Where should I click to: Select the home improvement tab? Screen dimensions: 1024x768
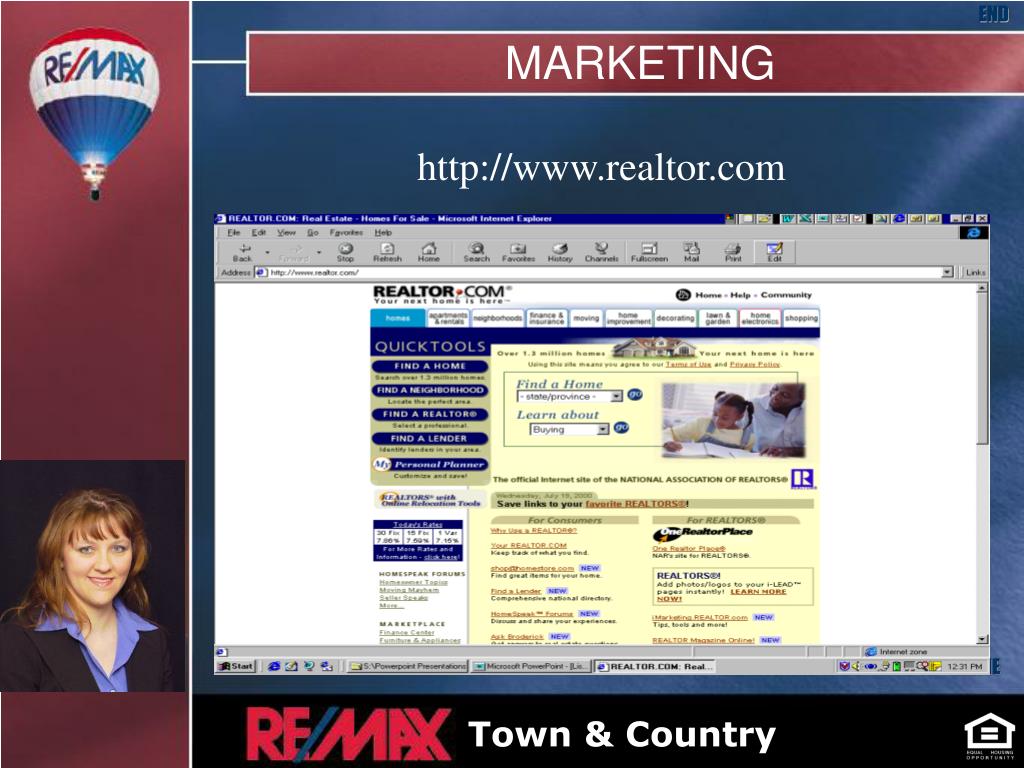pos(628,318)
